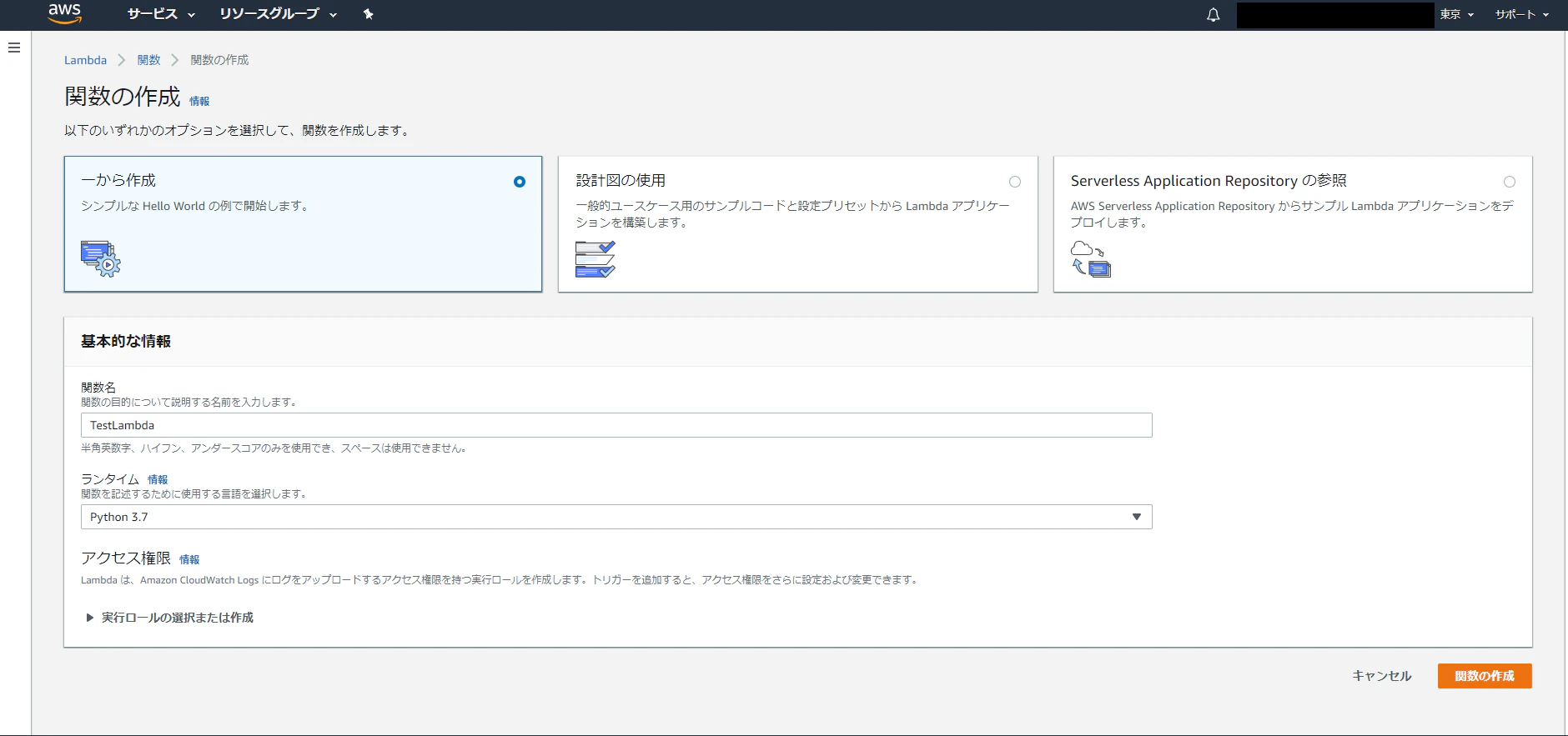
Task: Open 情報 link next to ランタイム
Action: pos(158,479)
